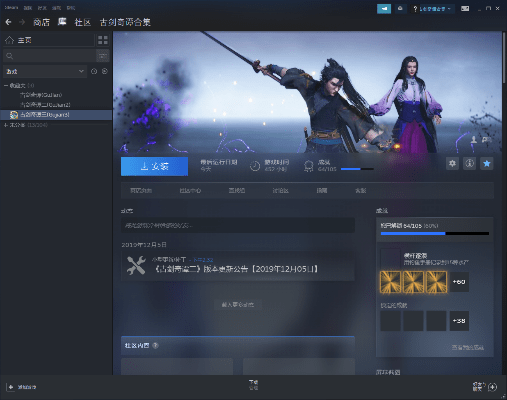Open the 游戏 category dropdown

point(45,71)
